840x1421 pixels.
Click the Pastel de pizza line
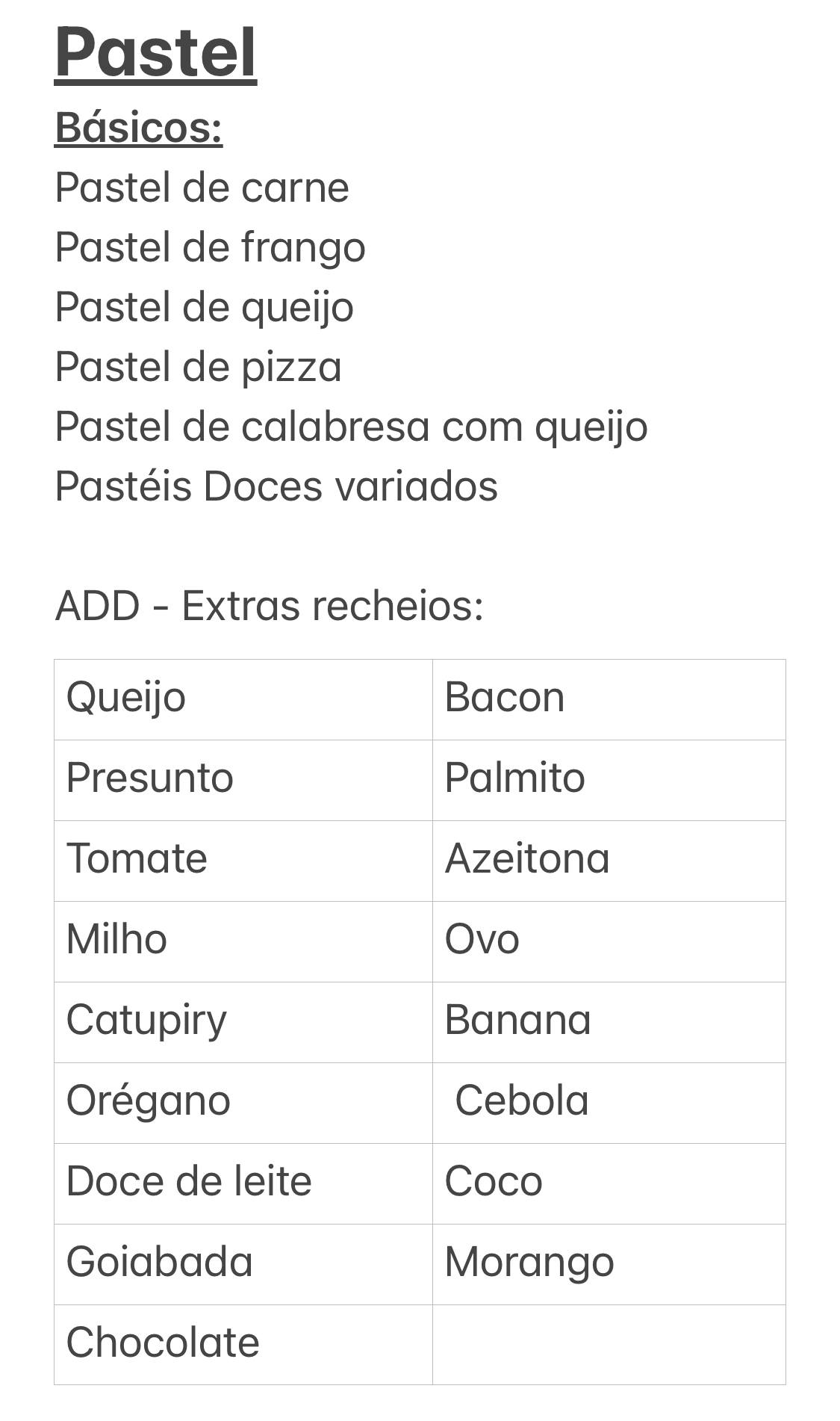[198, 367]
